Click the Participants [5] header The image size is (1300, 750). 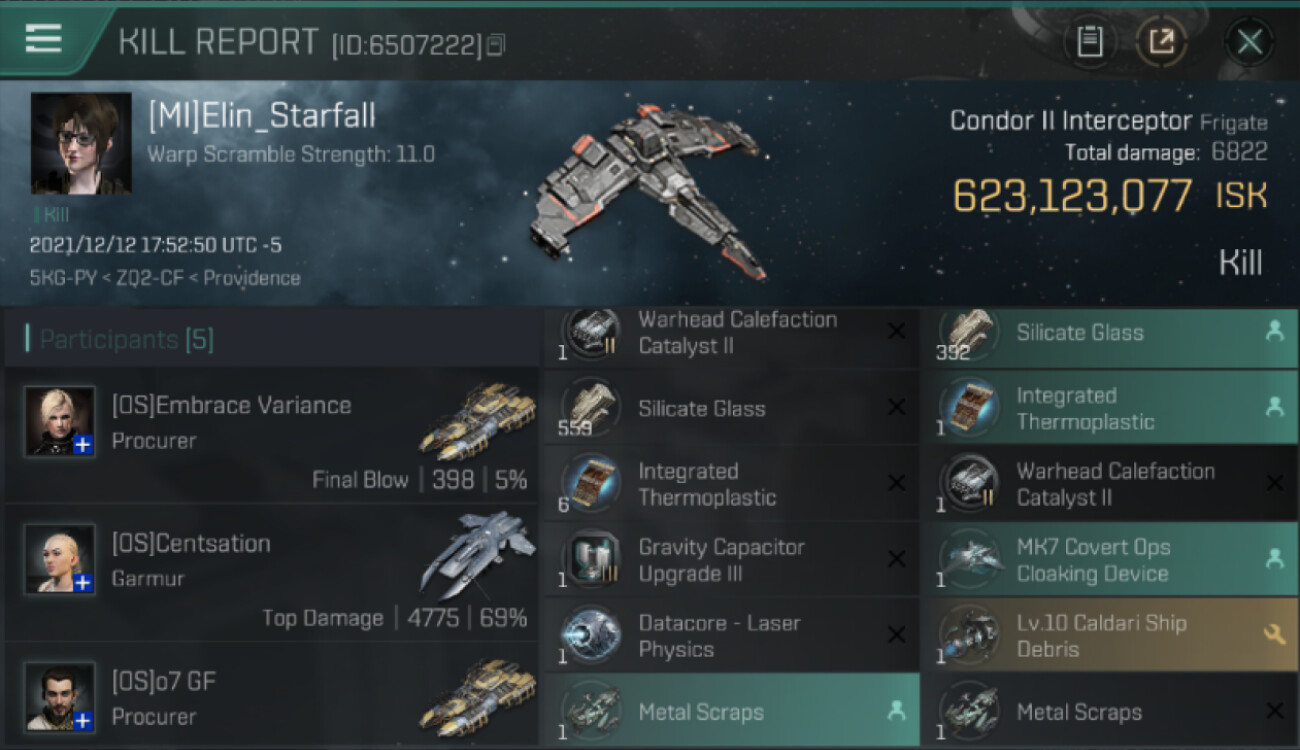point(125,340)
